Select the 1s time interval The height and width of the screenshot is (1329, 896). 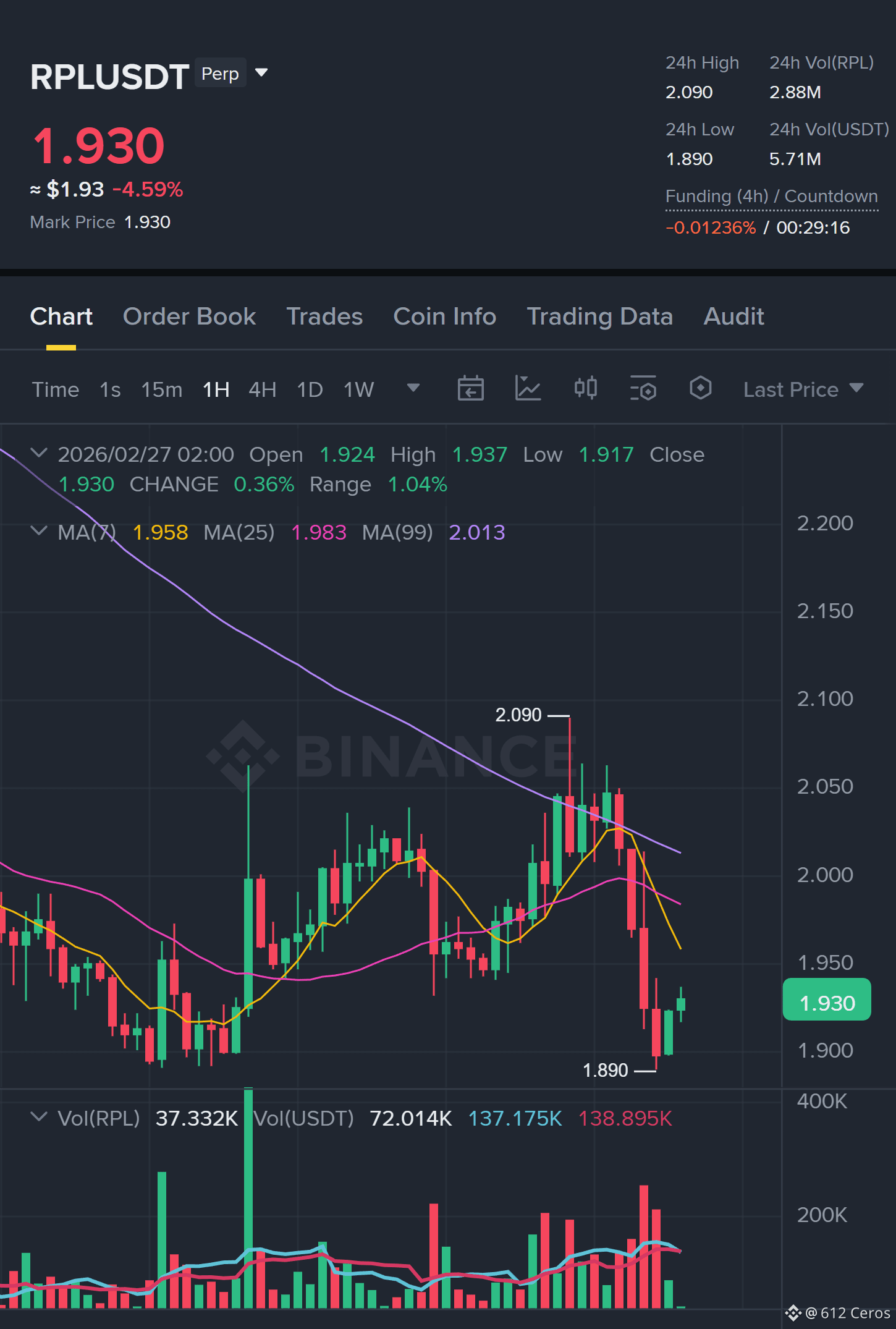(x=110, y=389)
